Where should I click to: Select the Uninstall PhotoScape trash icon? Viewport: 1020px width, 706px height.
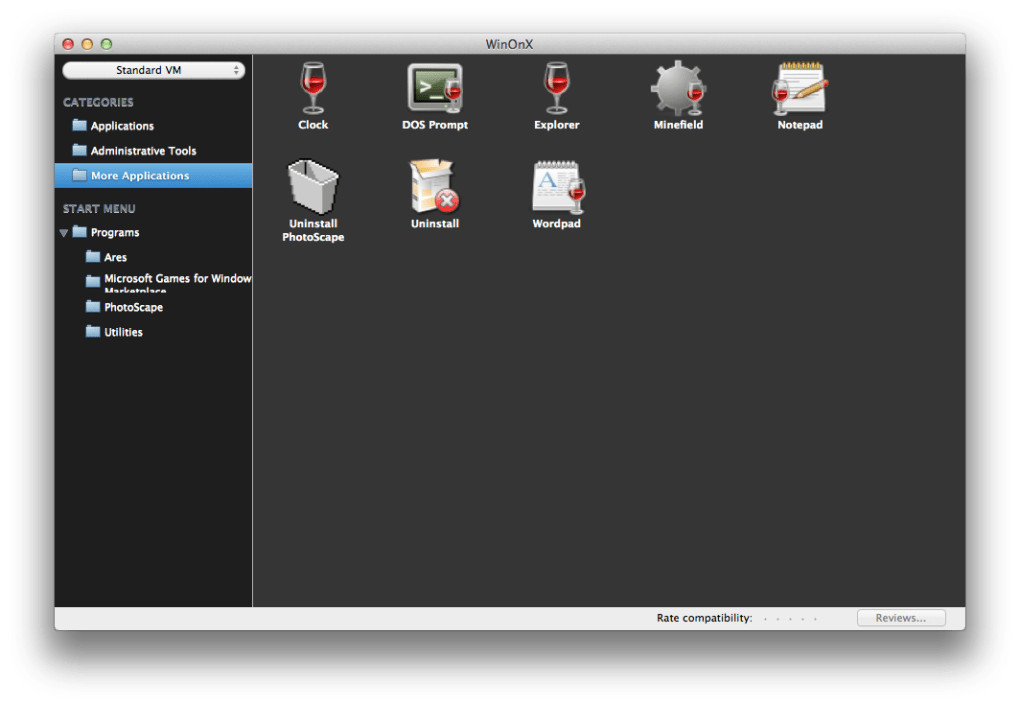(x=313, y=186)
